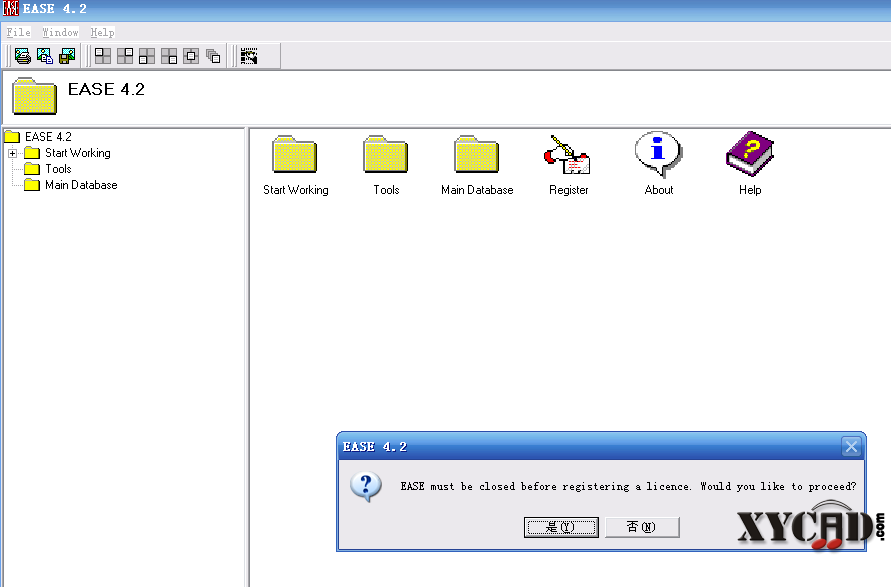Open the Main Database folder icon
This screenshot has height=587, width=891.
[477, 155]
